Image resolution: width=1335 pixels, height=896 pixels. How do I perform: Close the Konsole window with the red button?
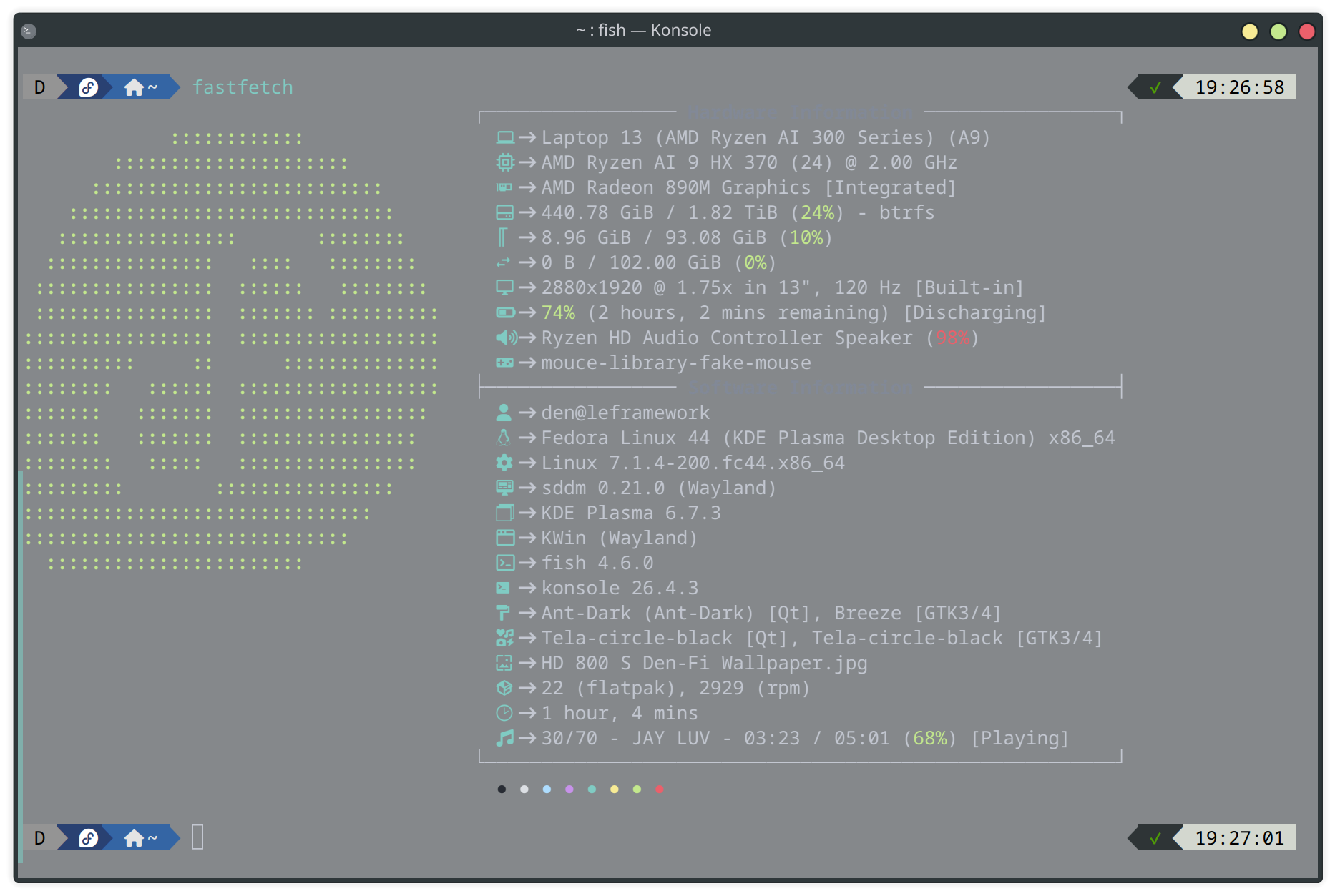tap(1307, 31)
